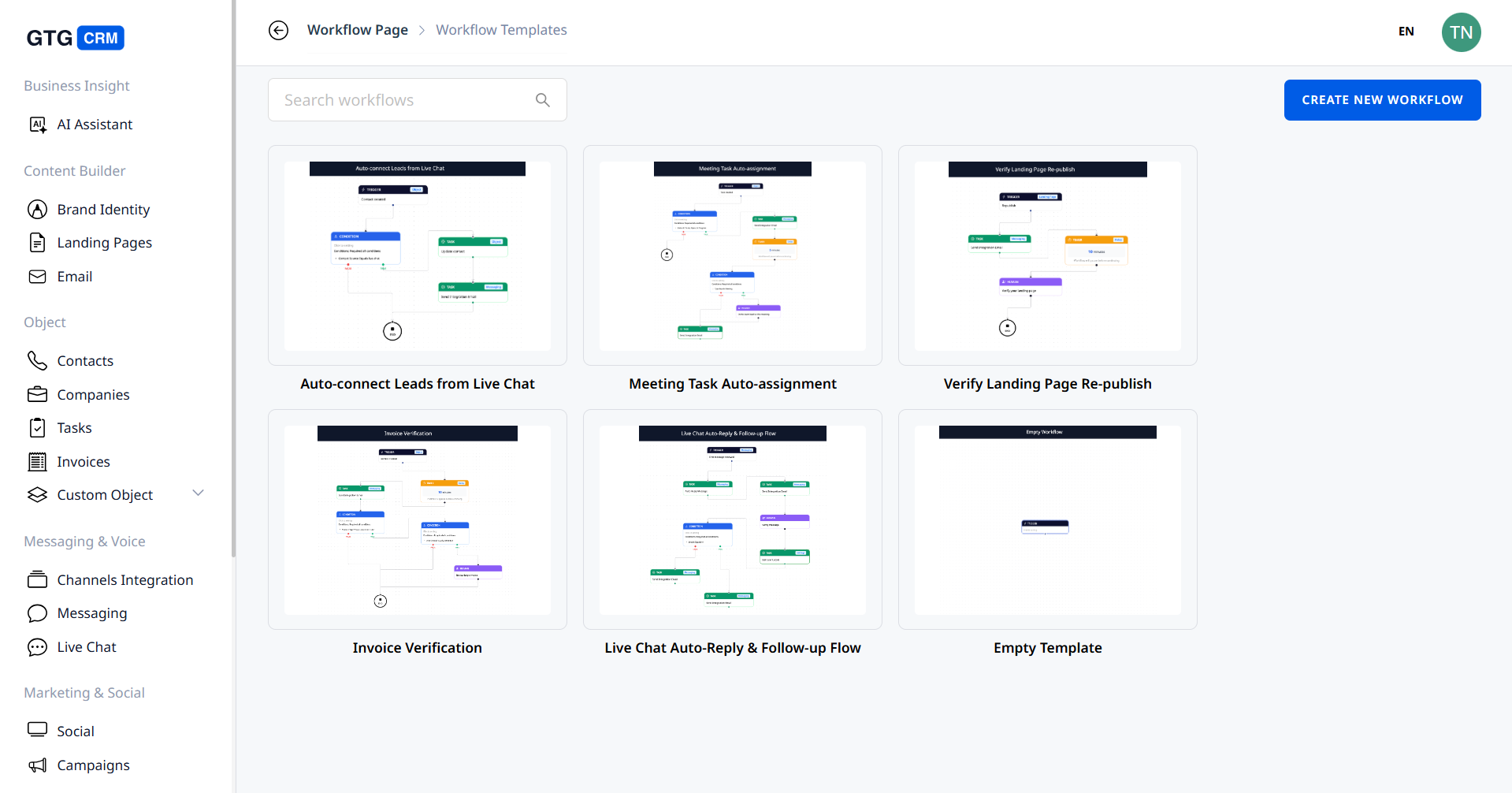Click the Invoices list icon
1512x793 pixels.
tap(37, 462)
